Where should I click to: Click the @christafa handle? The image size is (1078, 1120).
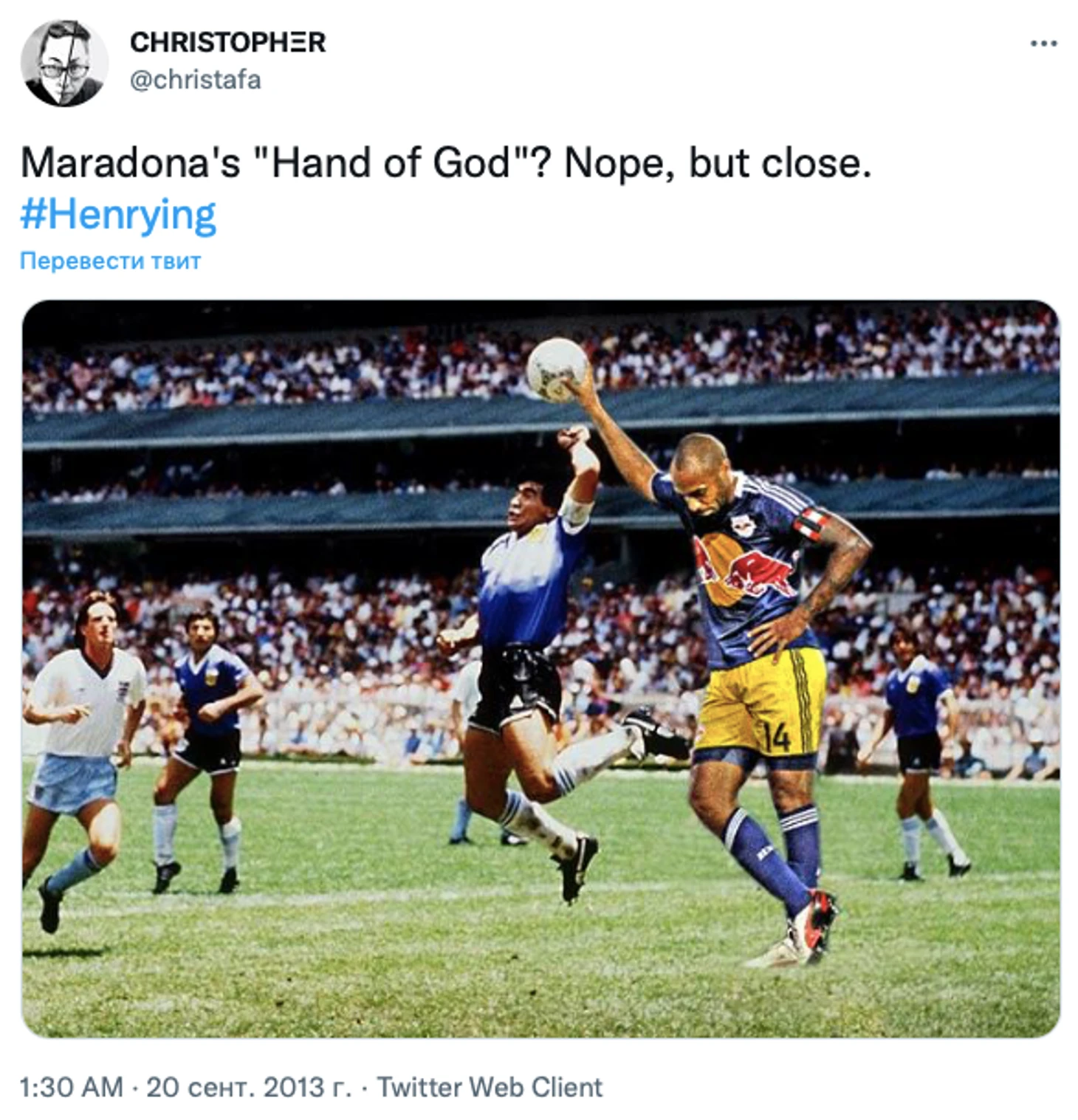coord(195,80)
